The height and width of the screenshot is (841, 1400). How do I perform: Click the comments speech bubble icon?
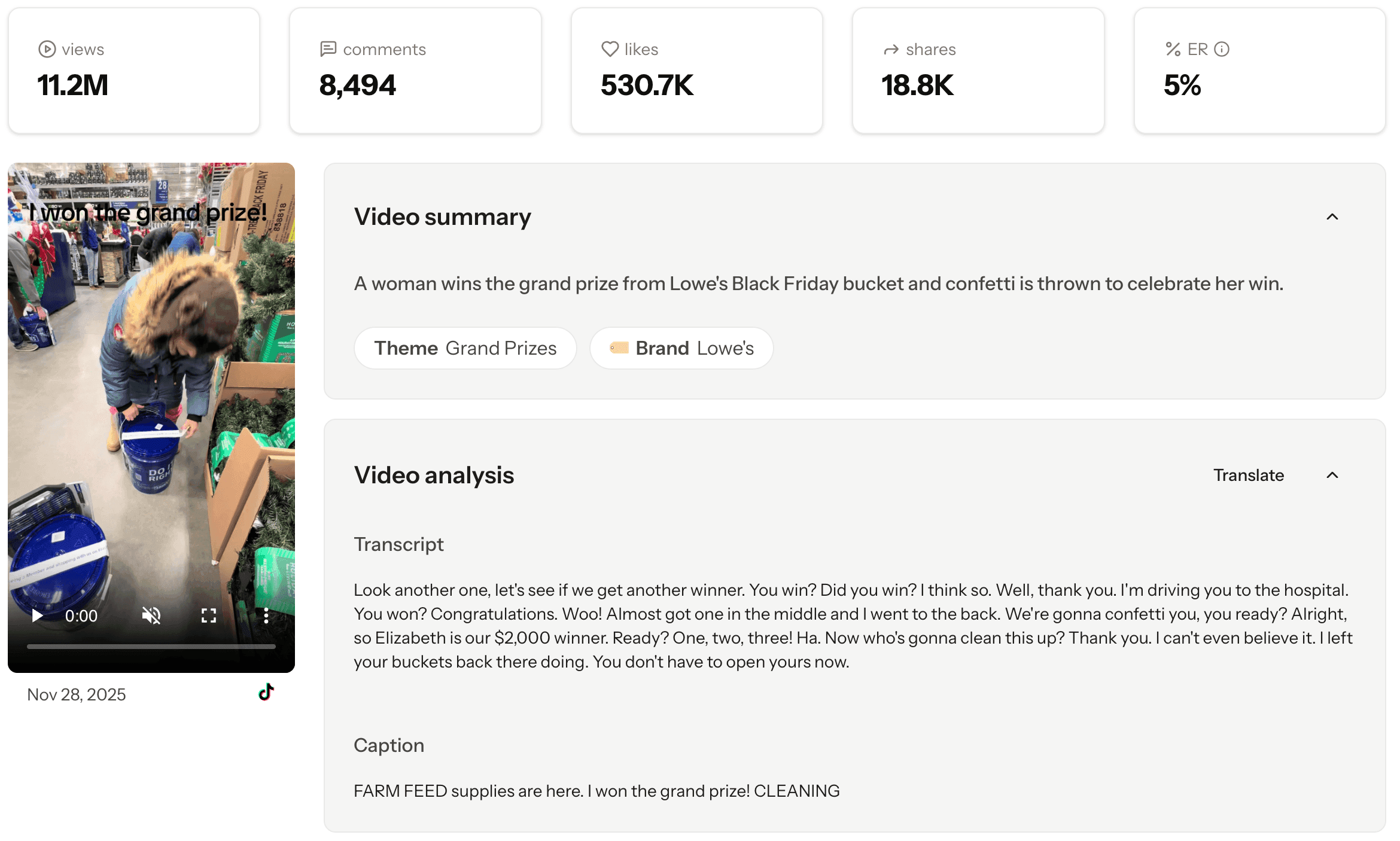click(x=328, y=49)
